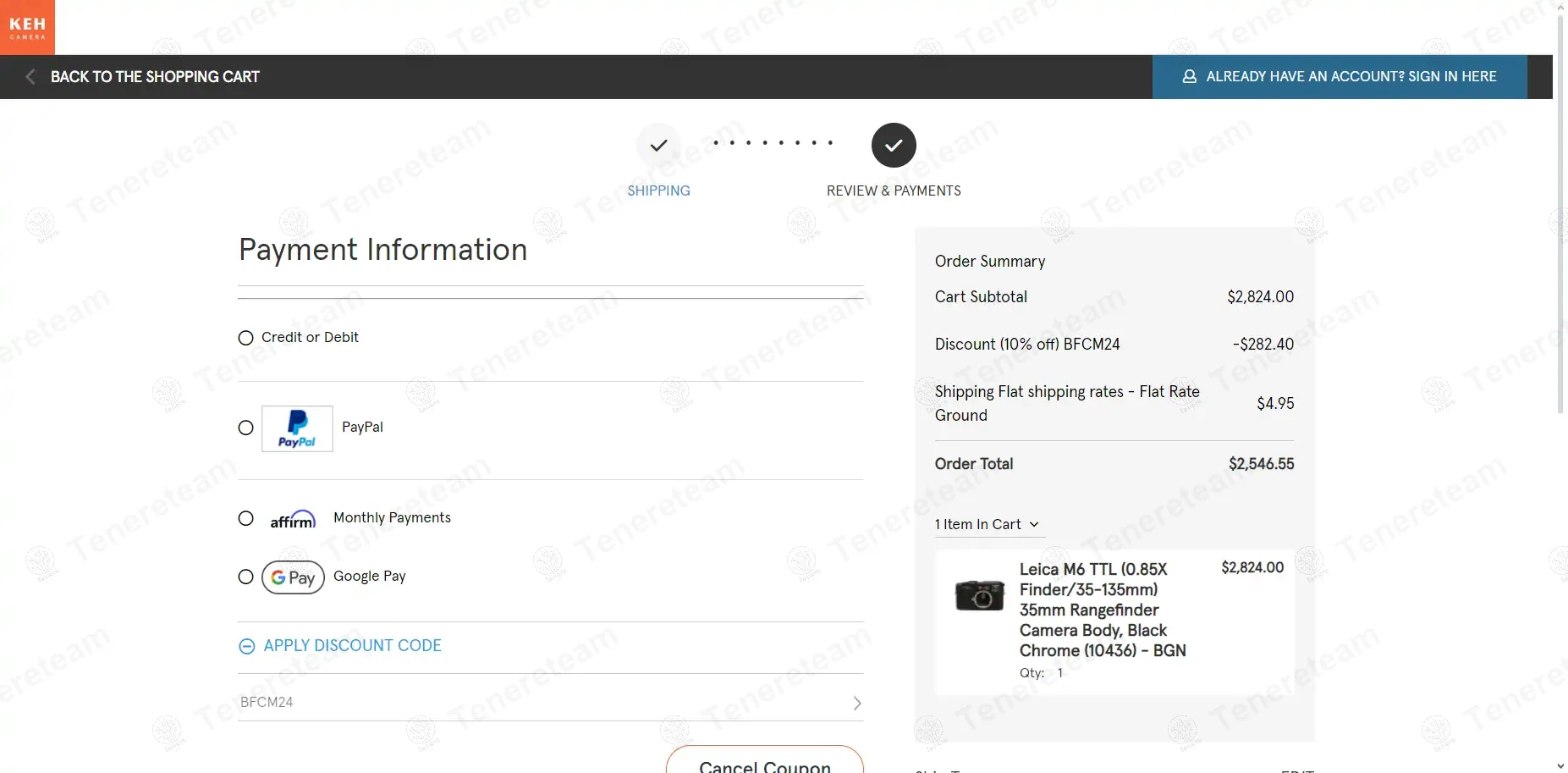Click the Monthly Payments label
The width and height of the screenshot is (1568, 773).
click(x=392, y=517)
